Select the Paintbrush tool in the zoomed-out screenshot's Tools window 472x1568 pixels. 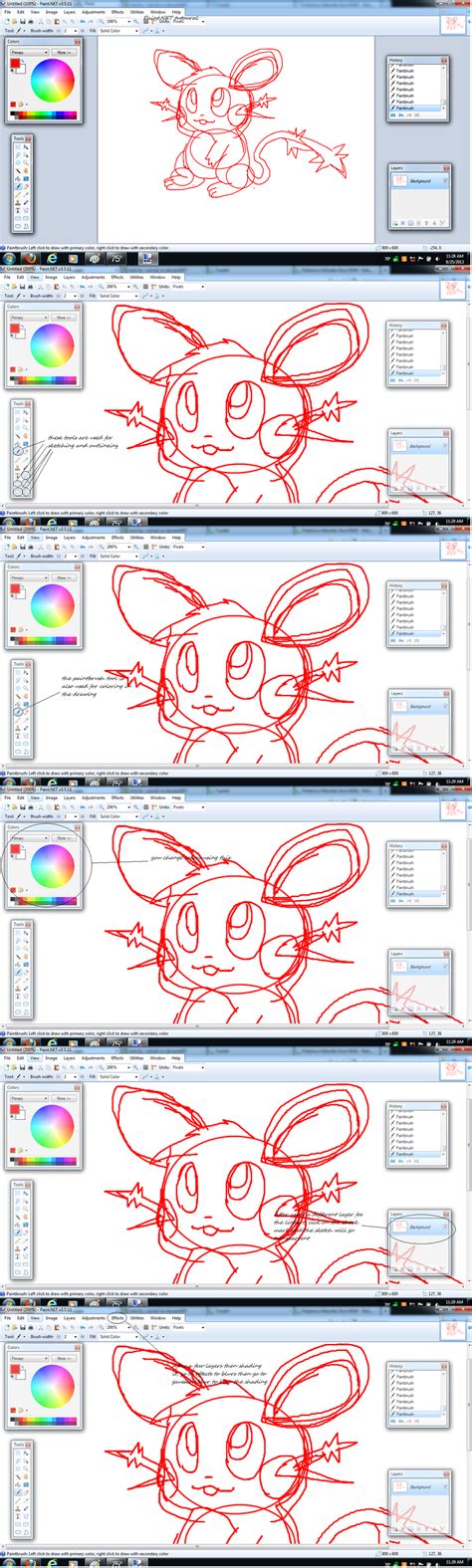point(18,187)
